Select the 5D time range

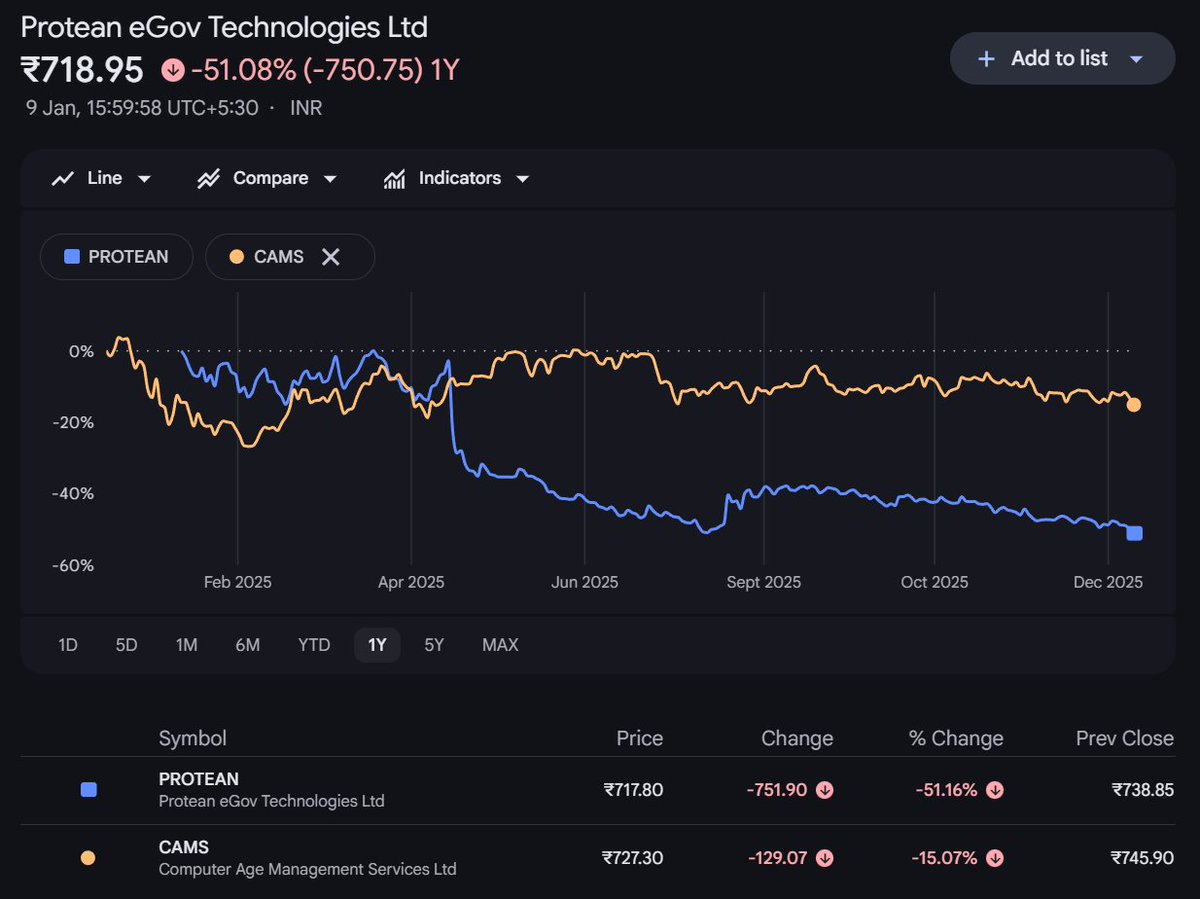126,645
